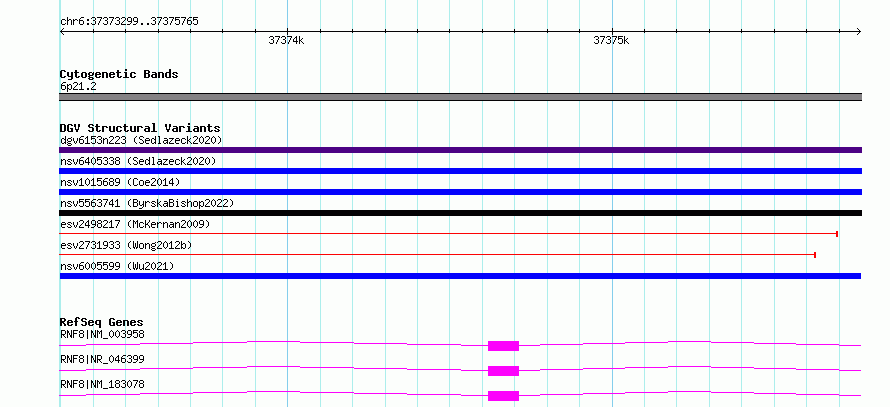Viewport: 890px width, 407px height.
Task: Select the nsv5563741 black variant bar
Action: [460, 213]
